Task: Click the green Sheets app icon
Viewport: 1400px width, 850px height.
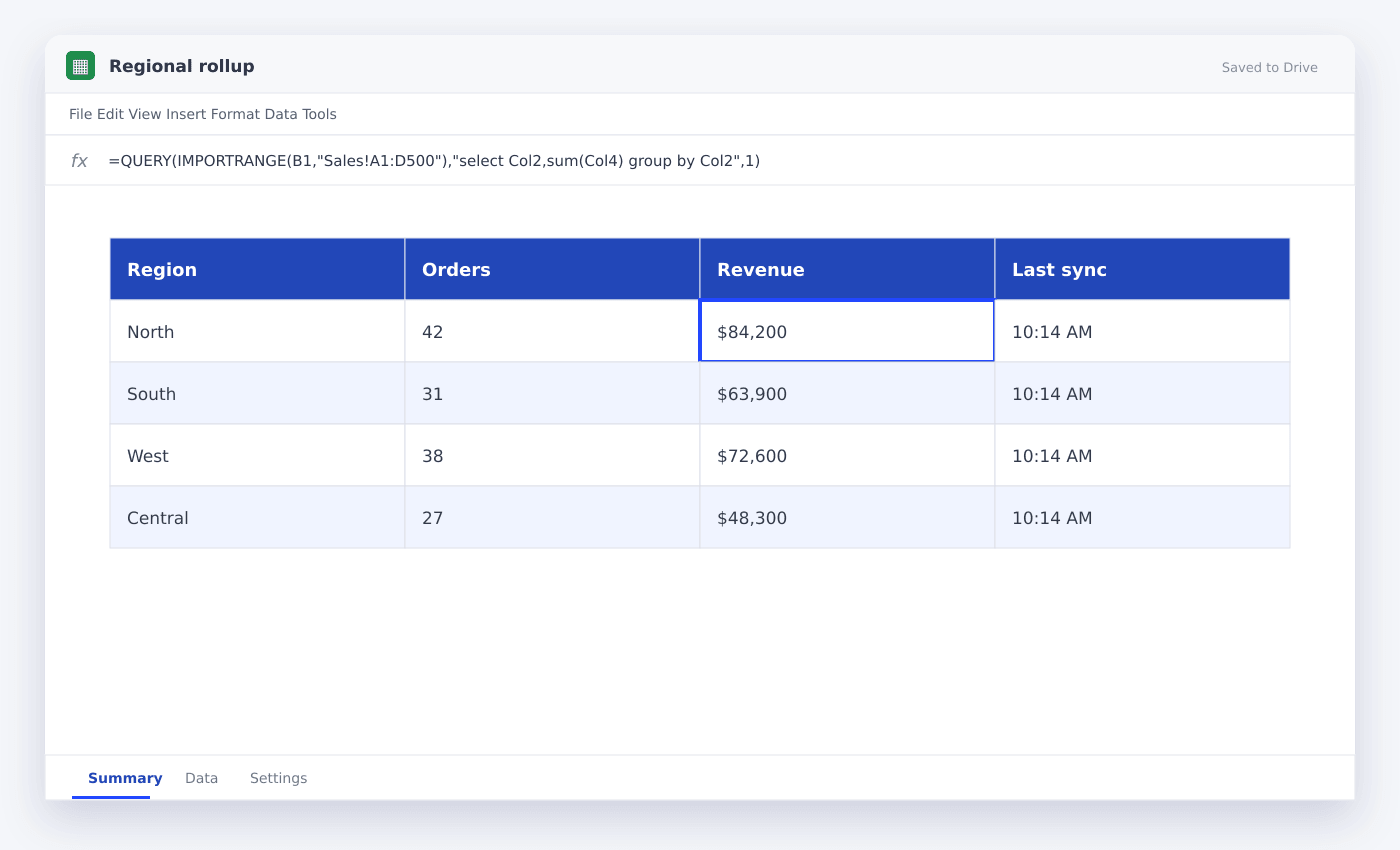Action: pyautogui.click(x=80, y=66)
